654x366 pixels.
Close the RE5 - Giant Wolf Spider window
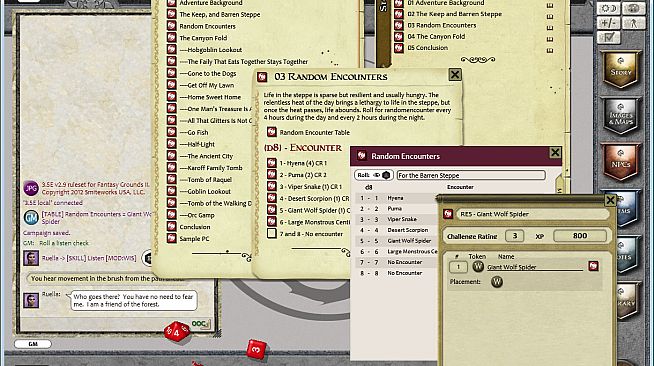tap(610, 200)
